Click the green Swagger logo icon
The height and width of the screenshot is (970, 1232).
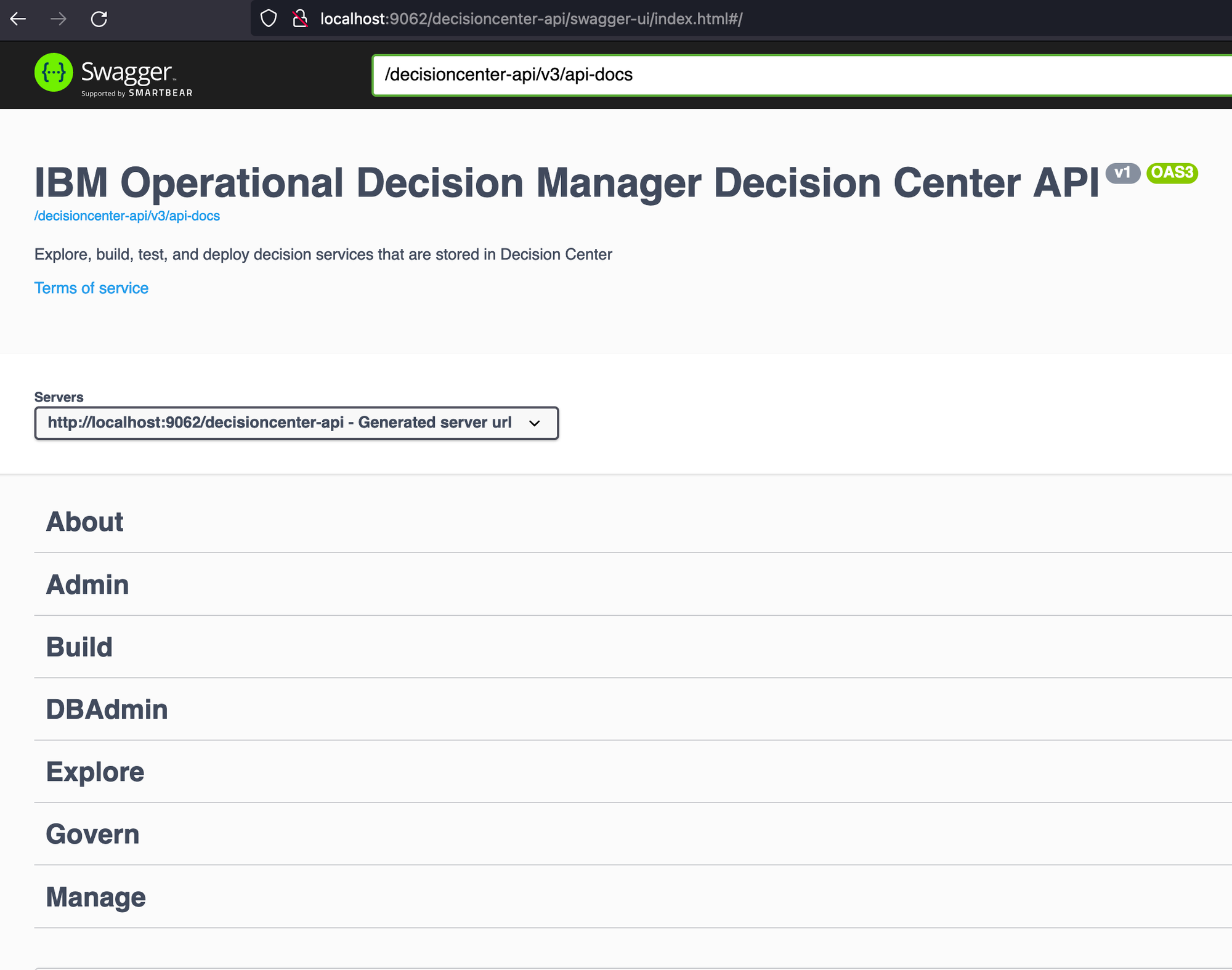[54, 73]
